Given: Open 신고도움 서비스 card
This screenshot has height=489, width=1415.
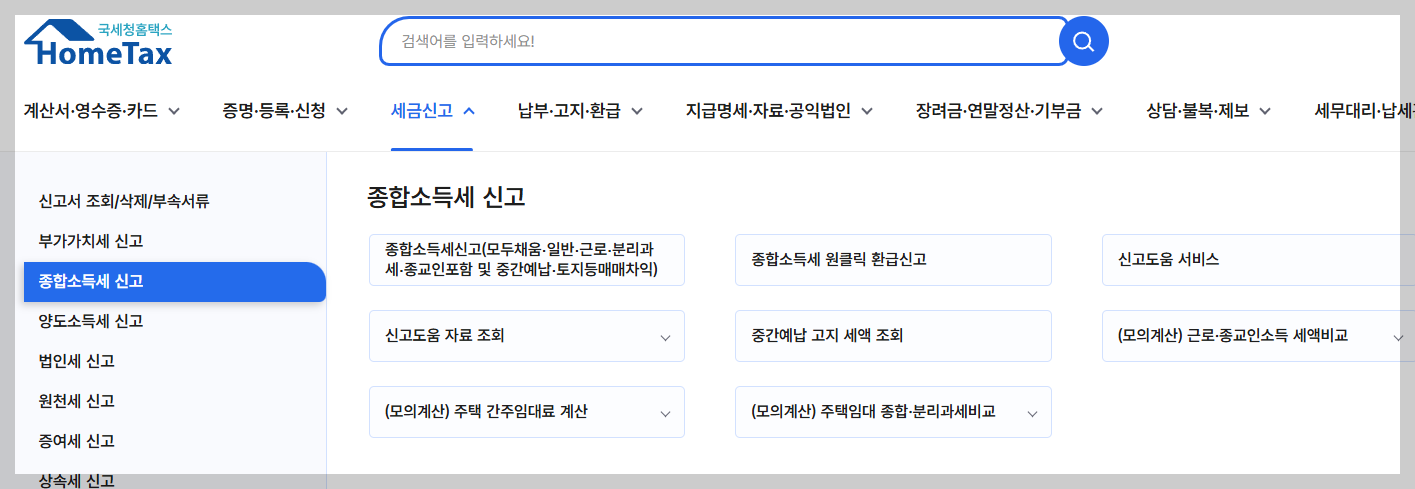Looking at the screenshot, I should tap(1258, 260).
